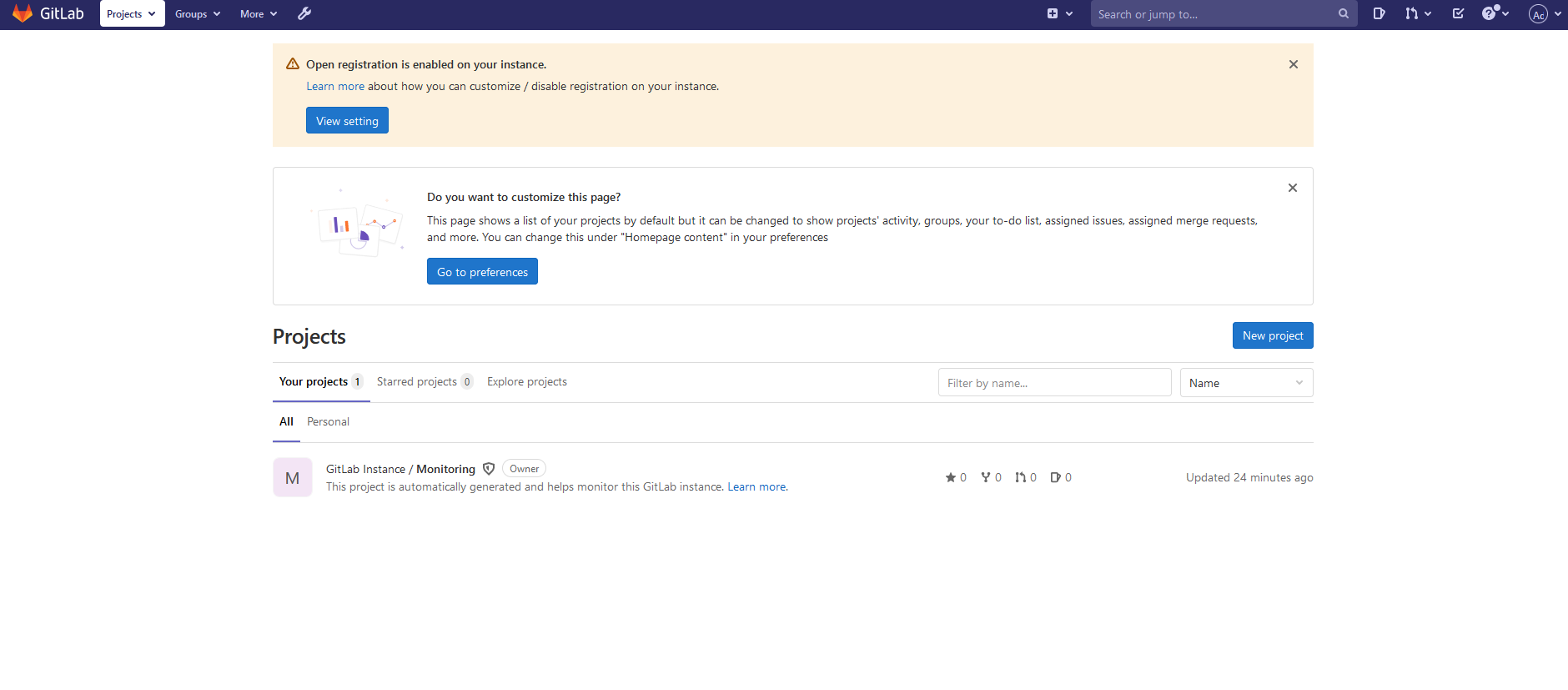Click the merge requests count for Monitoring
The width and height of the screenshot is (1568, 690).
(1026, 477)
